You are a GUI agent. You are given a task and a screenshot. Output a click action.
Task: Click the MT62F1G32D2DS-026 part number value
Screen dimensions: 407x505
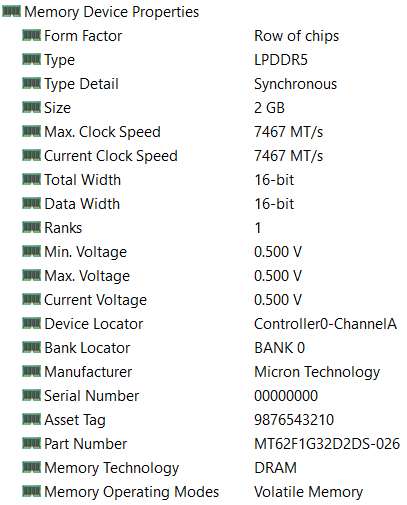tap(327, 444)
